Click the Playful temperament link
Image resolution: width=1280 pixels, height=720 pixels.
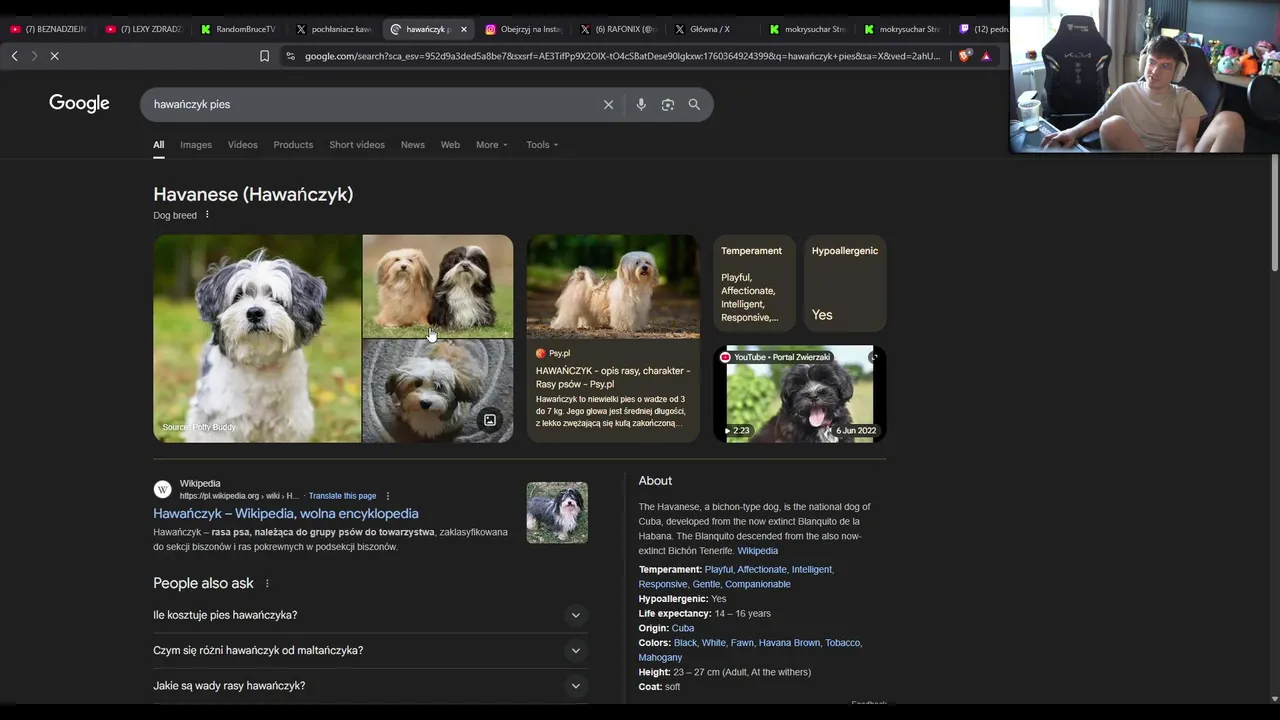[x=718, y=569]
